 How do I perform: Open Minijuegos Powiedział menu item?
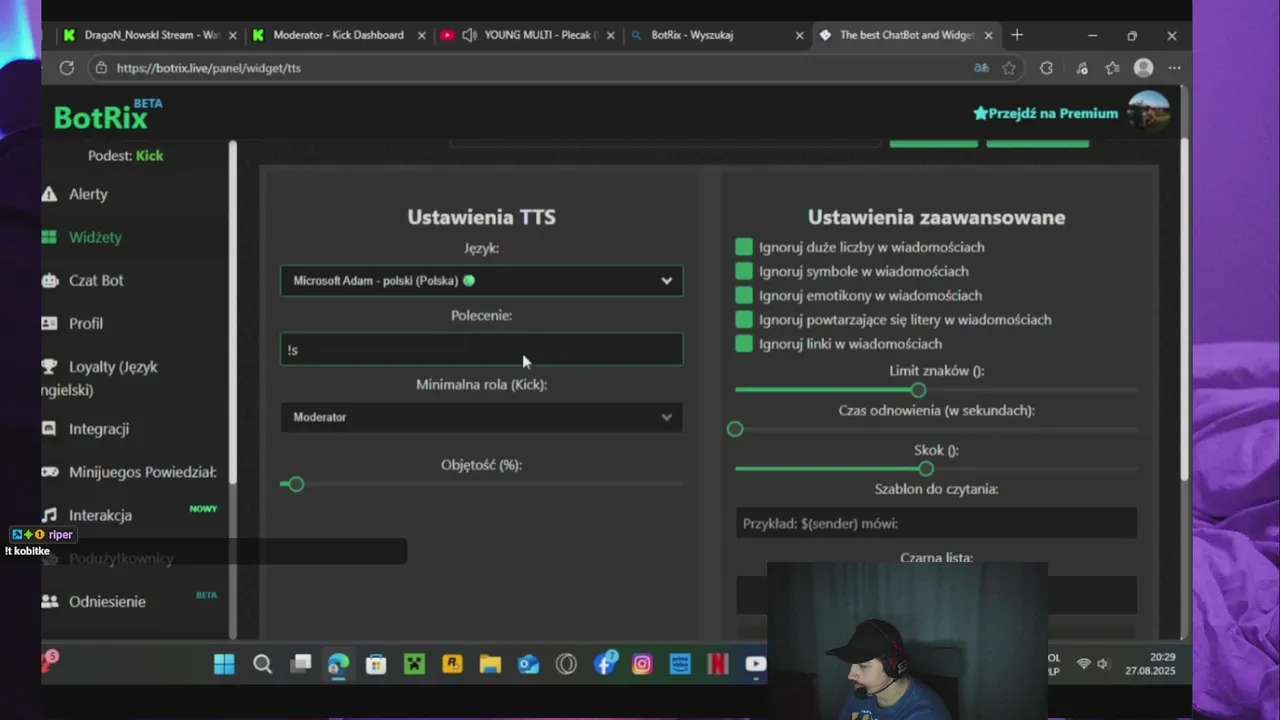142,472
